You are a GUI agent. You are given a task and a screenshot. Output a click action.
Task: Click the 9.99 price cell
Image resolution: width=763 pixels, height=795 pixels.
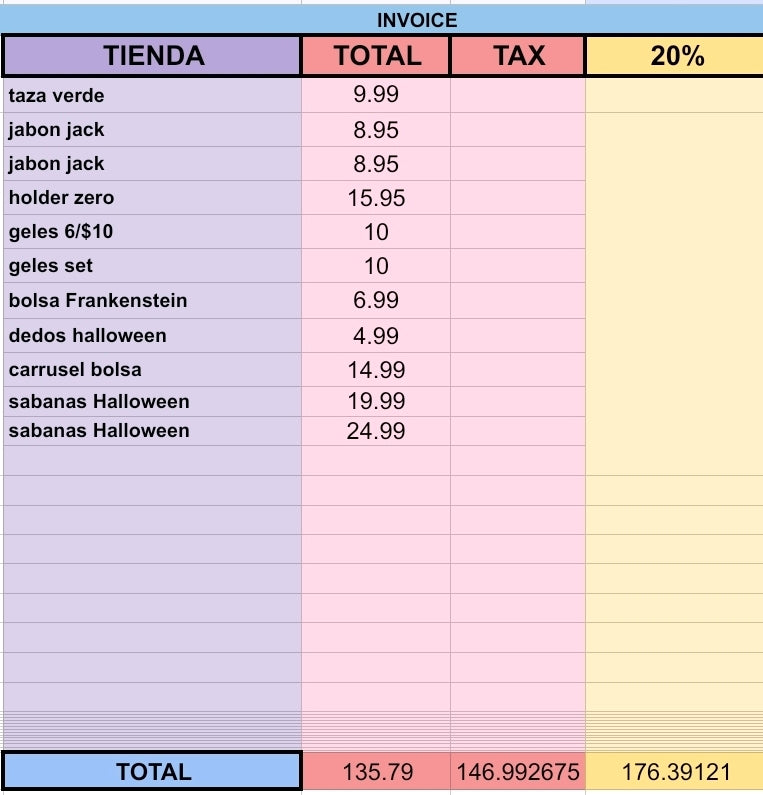(x=376, y=95)
